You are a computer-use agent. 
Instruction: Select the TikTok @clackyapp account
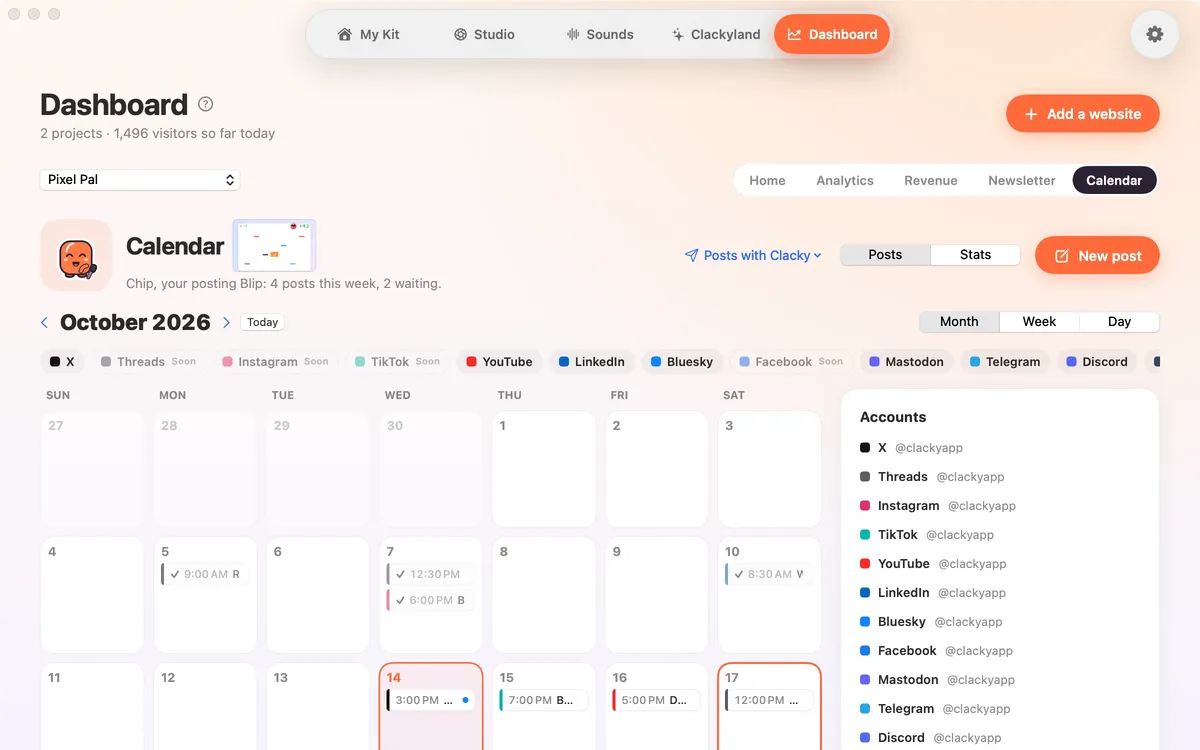[927, 535]
